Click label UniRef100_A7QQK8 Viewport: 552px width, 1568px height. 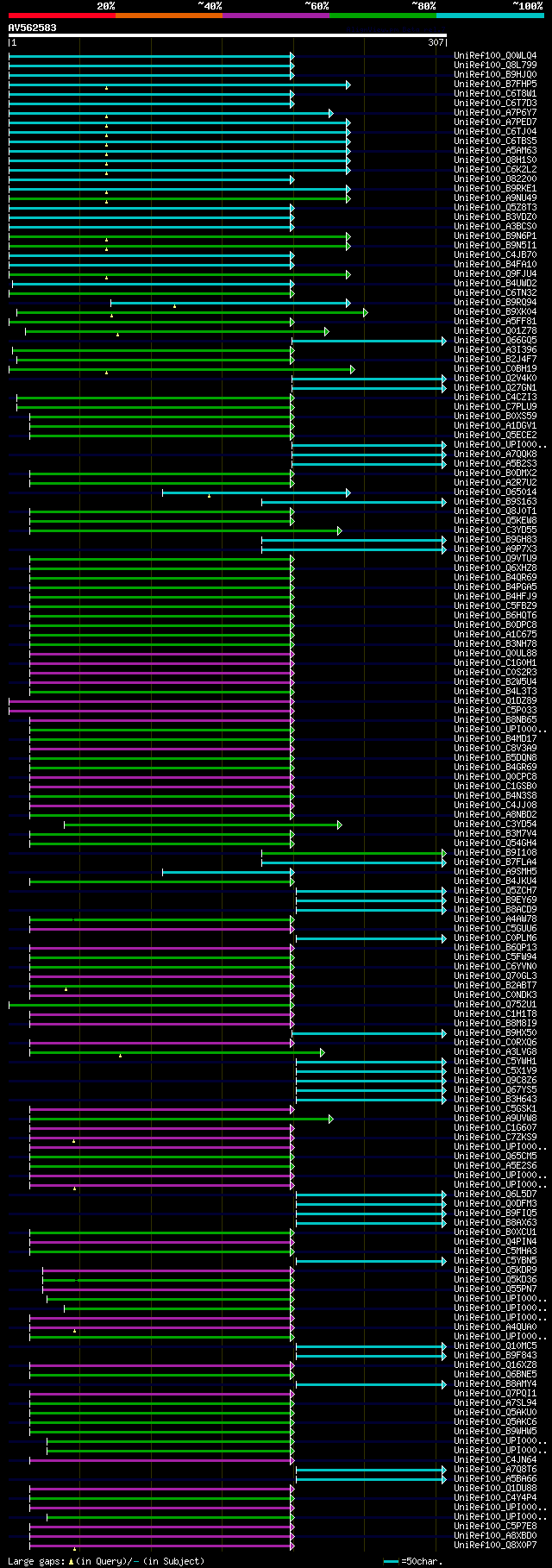click(x=495, y=455)
